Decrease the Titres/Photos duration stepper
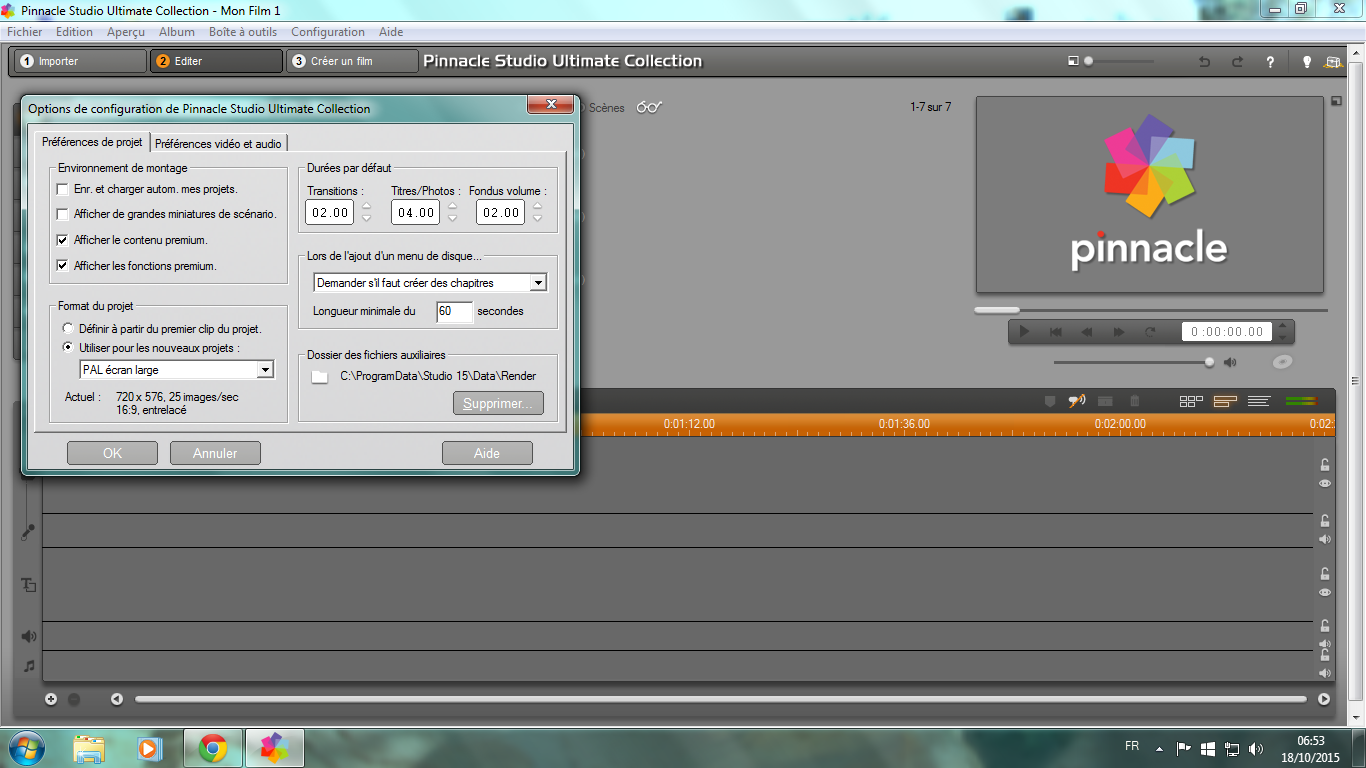The image size is (1366, 768). coord(452,218)
